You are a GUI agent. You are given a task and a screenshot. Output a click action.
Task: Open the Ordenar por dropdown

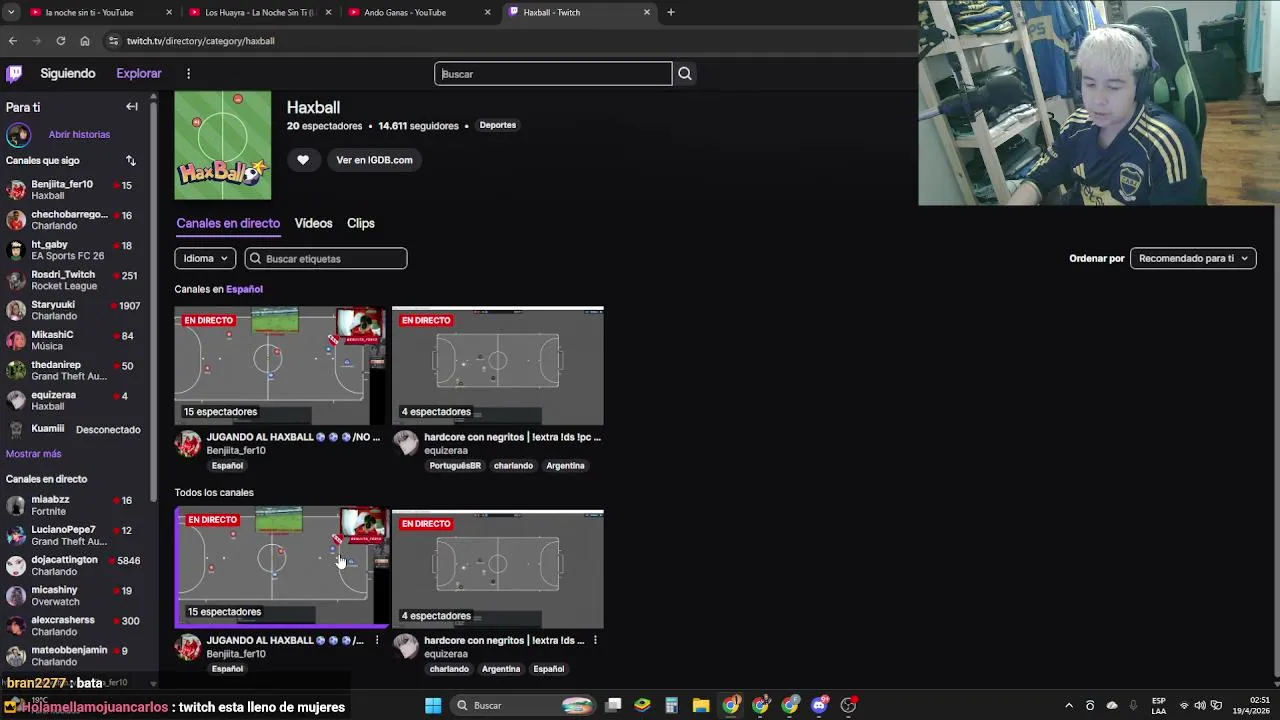point(1193,258)
